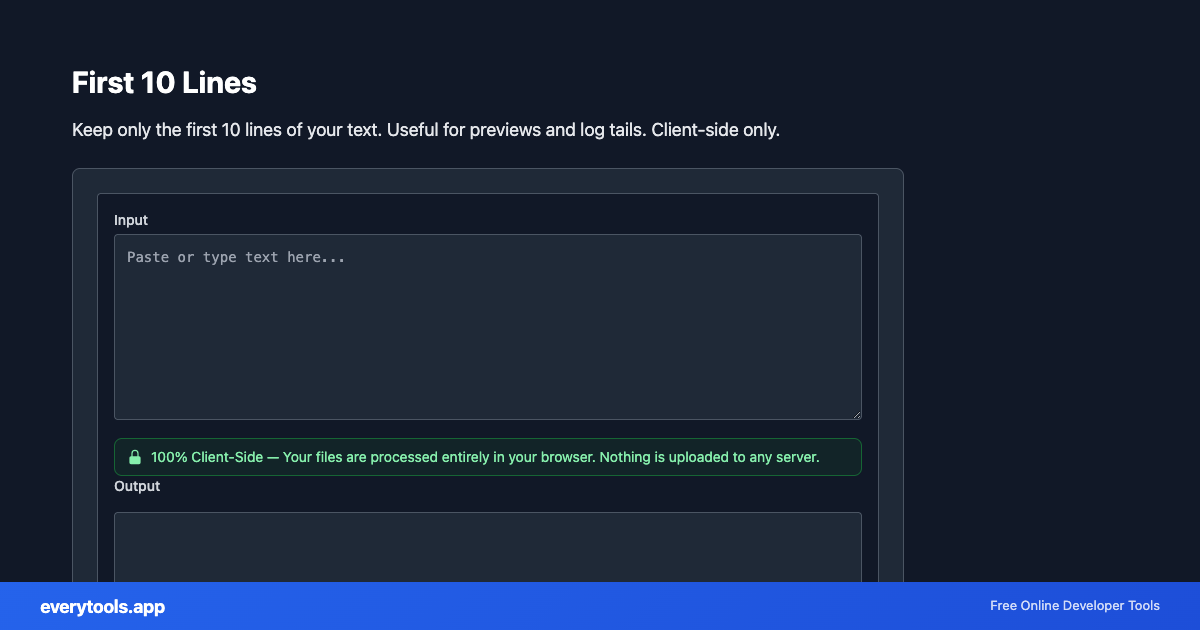Click the blue footer bar

point(600,606)
